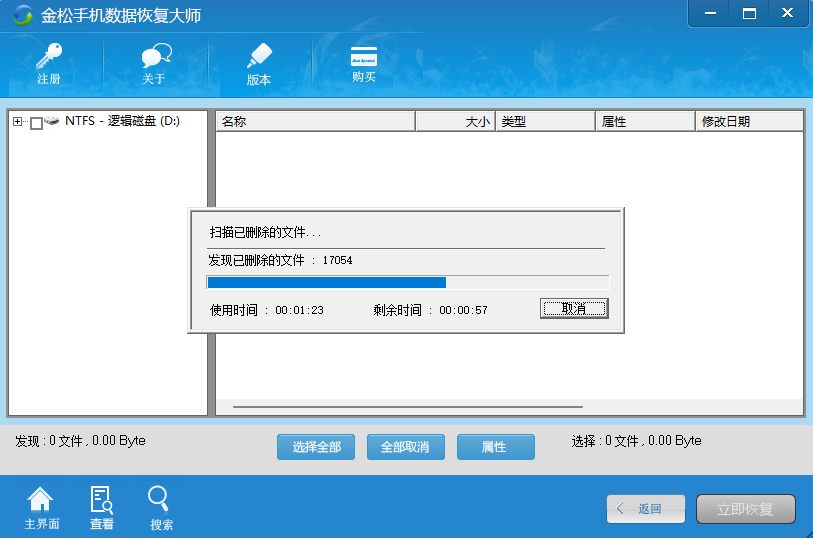Close the application window
This screenshot has height=538, width=813.
point(788,13)
